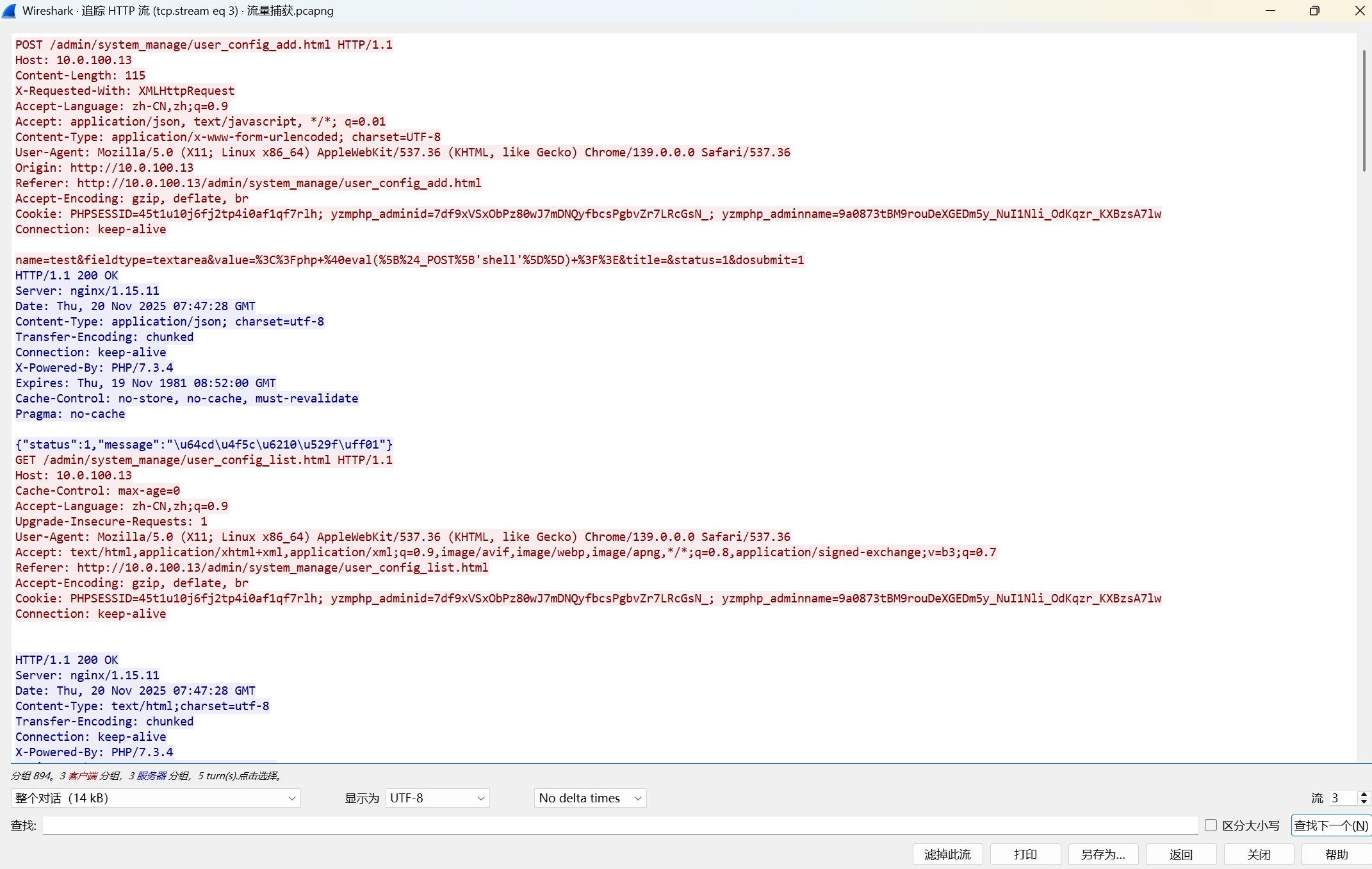Image resolution: width=1372 pixels, height=869 pixels.
Task: Minimize the Follow HTTP Stream window
Action: point(1270,11)
